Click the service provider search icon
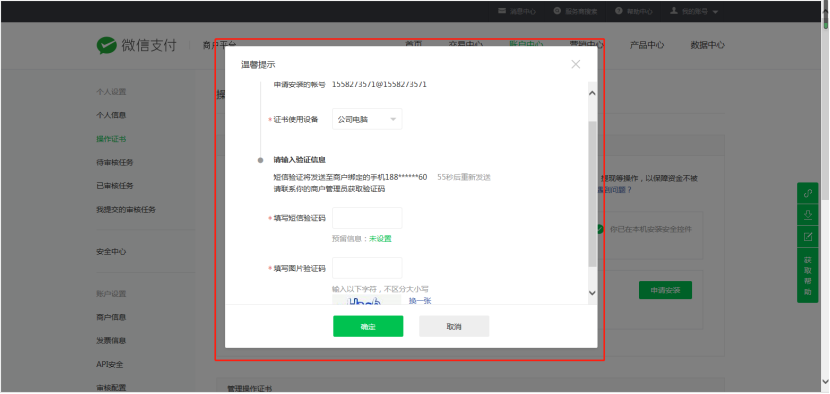Image resolution: width=830 pixels, height=394 pixels. [x=557, y=11]
